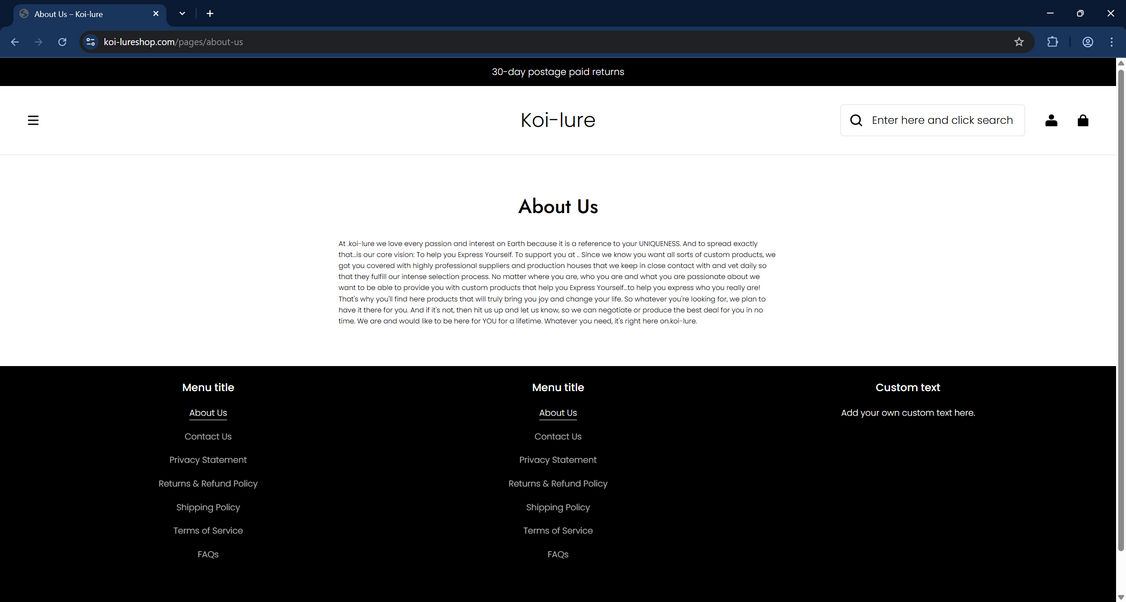Open the browser extensions puzzle icon

[1052, 42]
